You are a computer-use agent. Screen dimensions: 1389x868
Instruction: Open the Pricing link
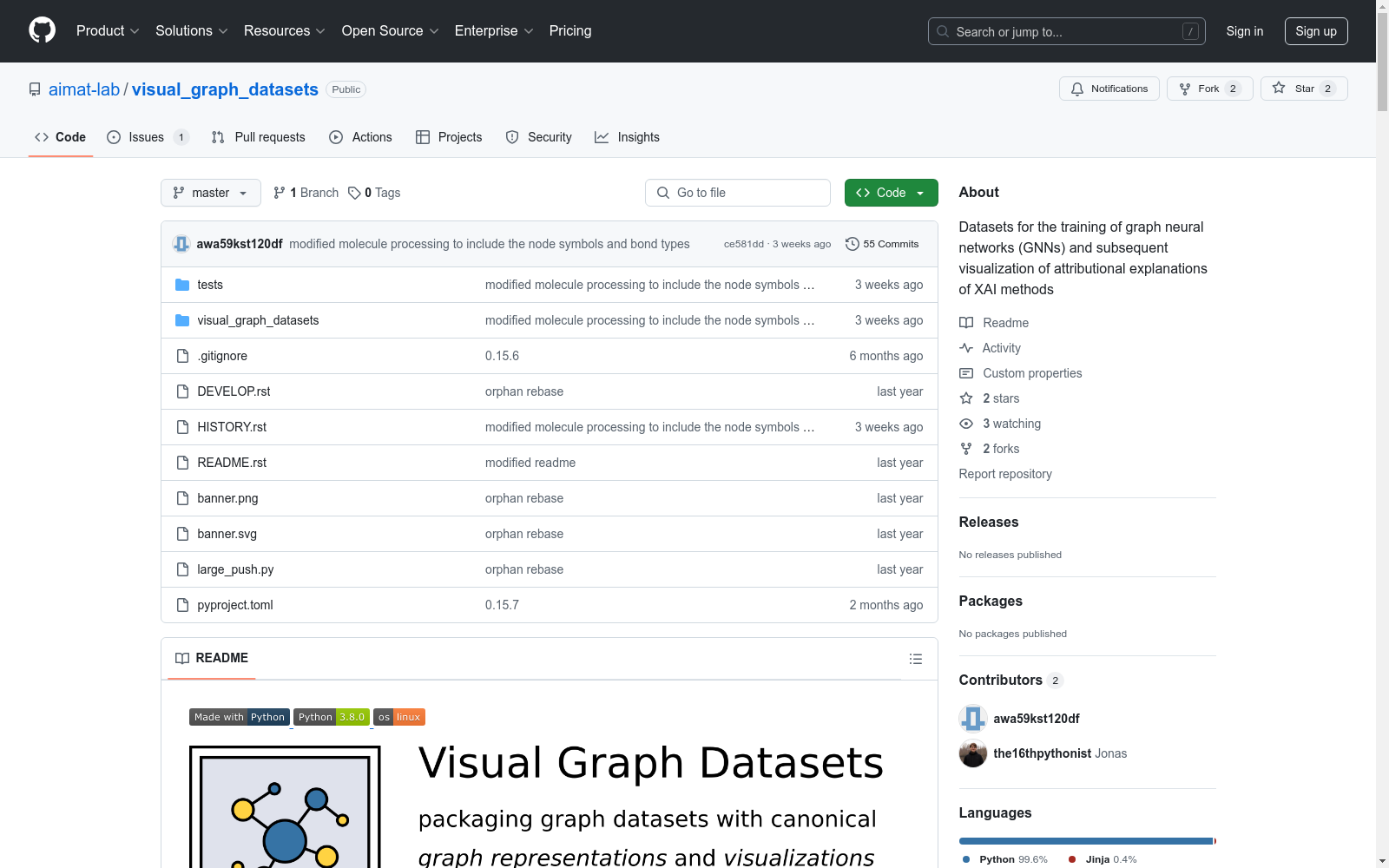(570, 31)
